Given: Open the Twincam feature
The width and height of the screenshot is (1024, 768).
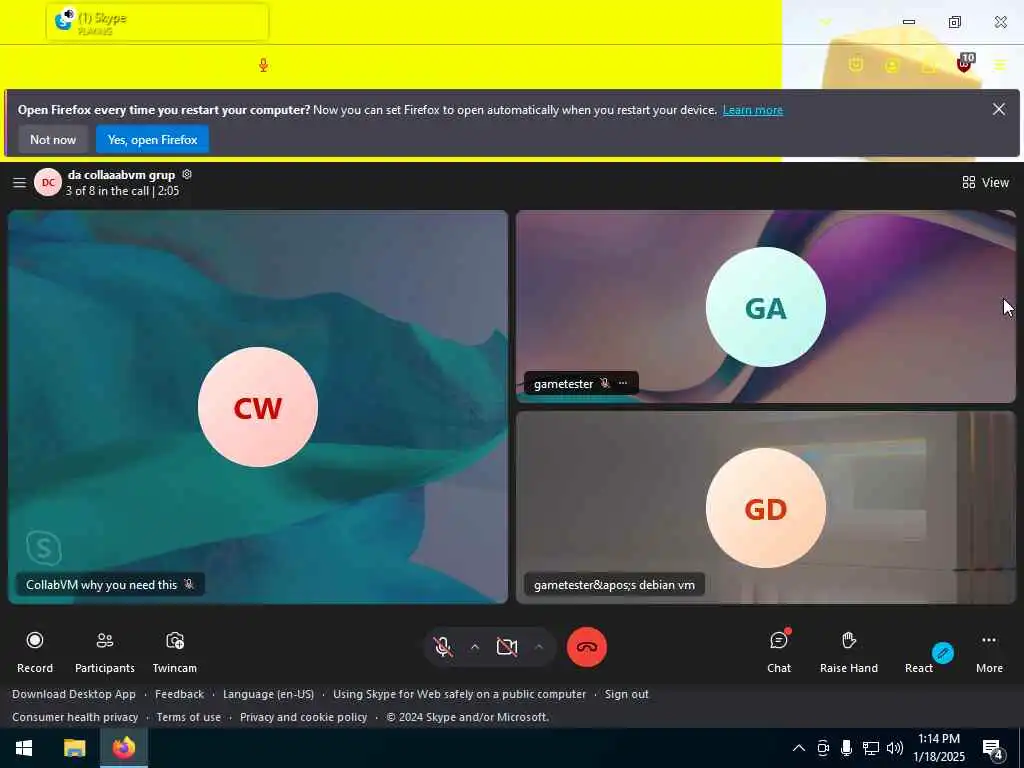Looking at the screenshot, I should (x=174, y=651).
